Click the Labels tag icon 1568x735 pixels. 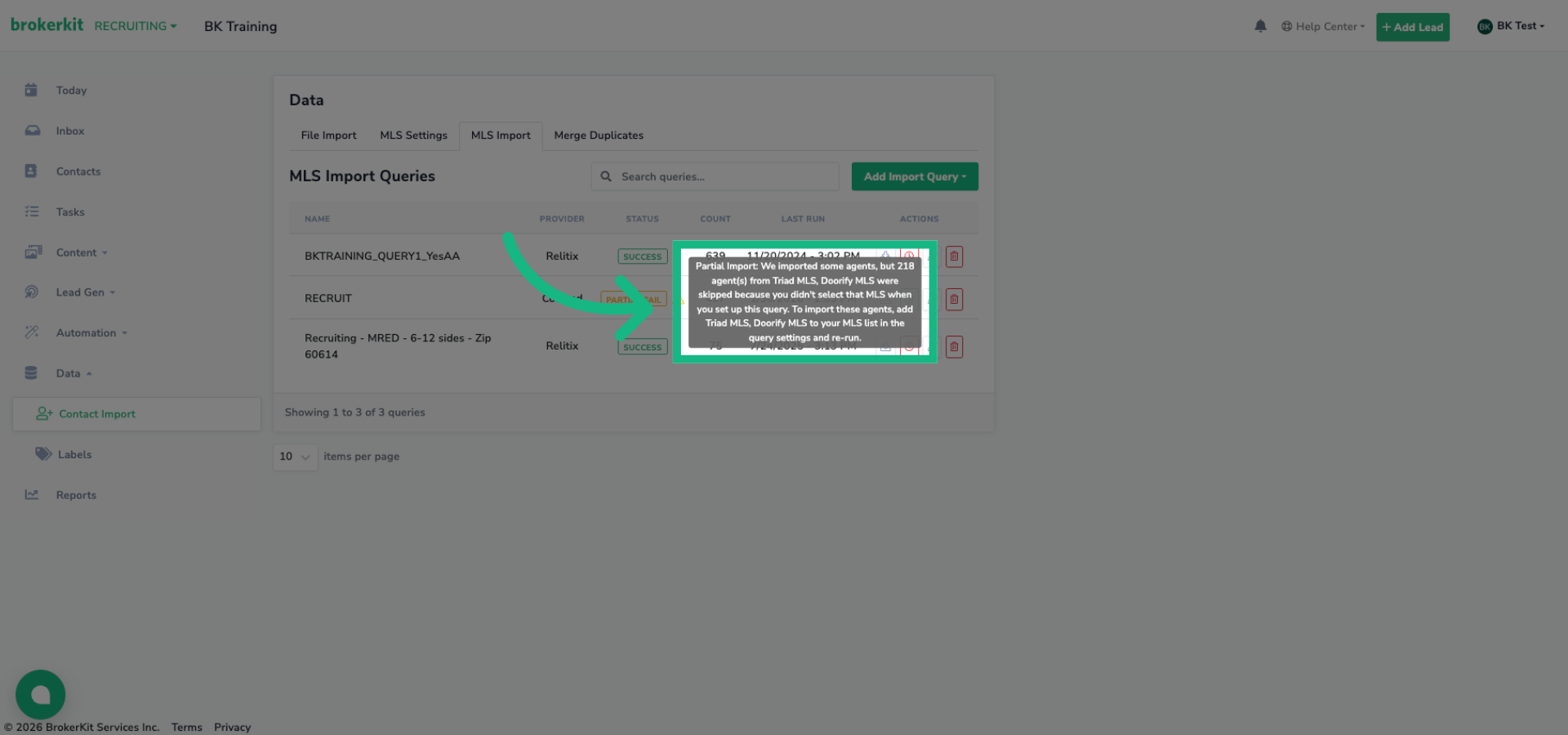(43, 454)
